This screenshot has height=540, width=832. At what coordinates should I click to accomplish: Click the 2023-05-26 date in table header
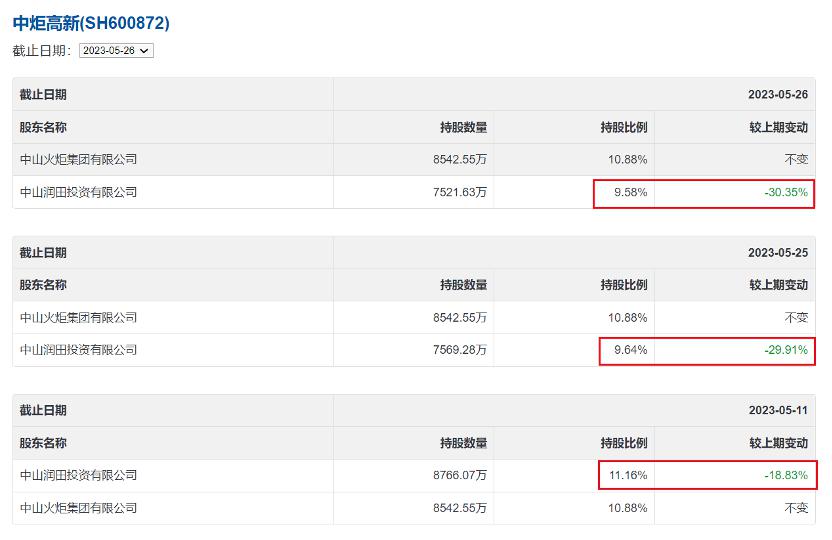point(777,95)
